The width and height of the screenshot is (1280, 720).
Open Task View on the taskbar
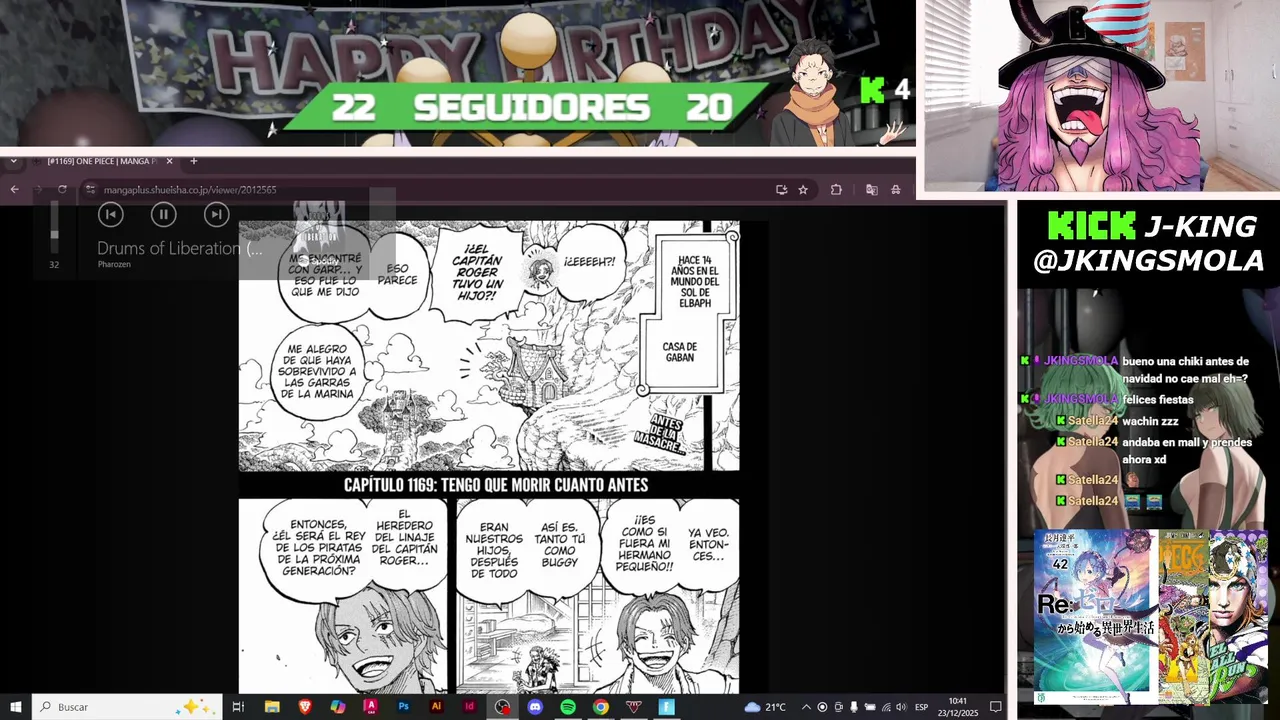point(238,707)
